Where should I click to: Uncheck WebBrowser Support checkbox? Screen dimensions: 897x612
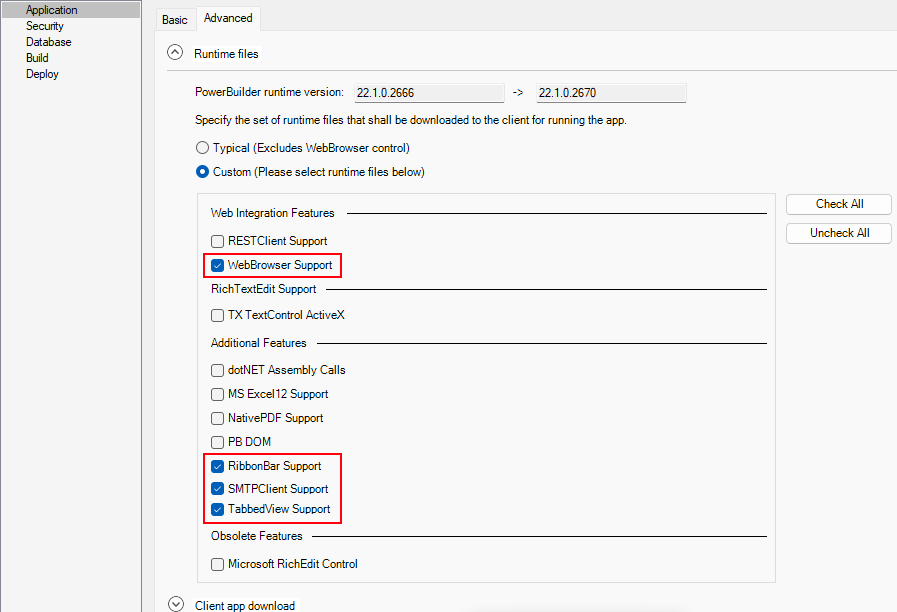pos(217,265)
